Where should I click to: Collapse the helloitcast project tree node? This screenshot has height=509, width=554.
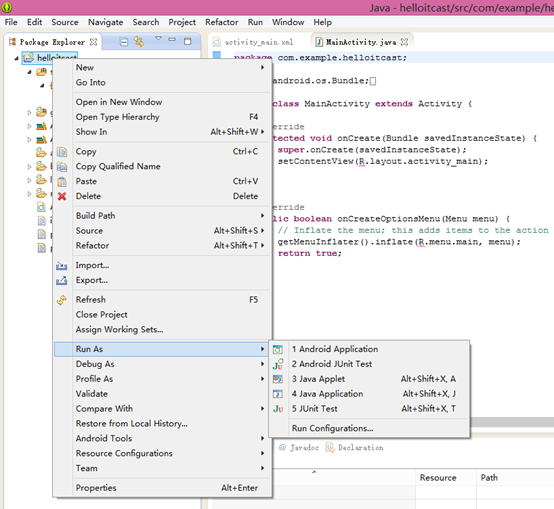click(x=16, y=58)
